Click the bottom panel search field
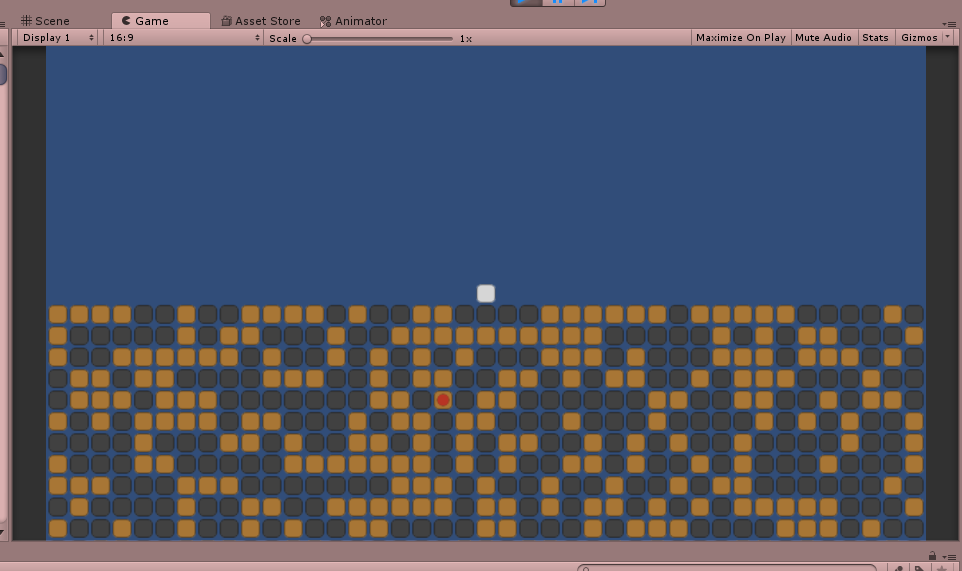The height and width of the screenshot is (571, 962). [x=726, y=568]
